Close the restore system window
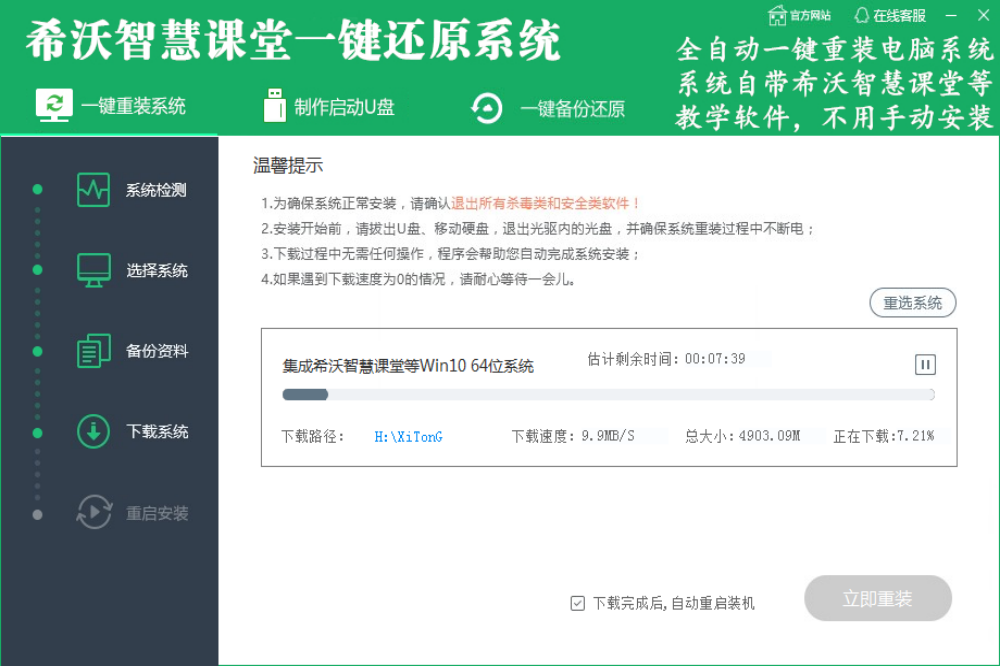The image size is (1000, 666). coord(983,15)
